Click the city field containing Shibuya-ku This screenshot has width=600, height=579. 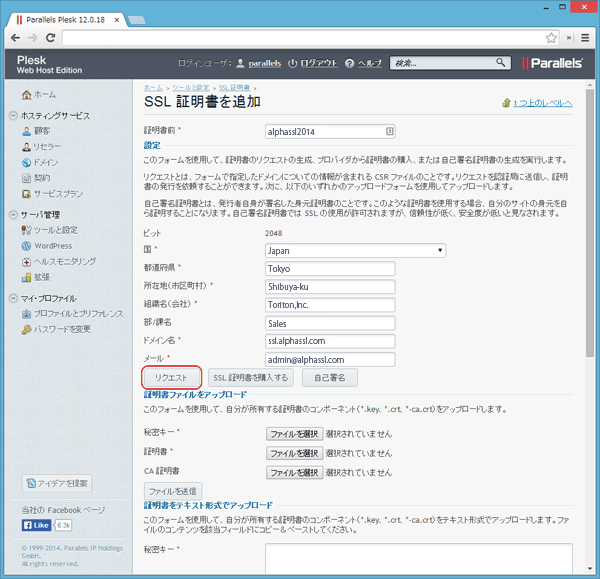click(330, 287)
